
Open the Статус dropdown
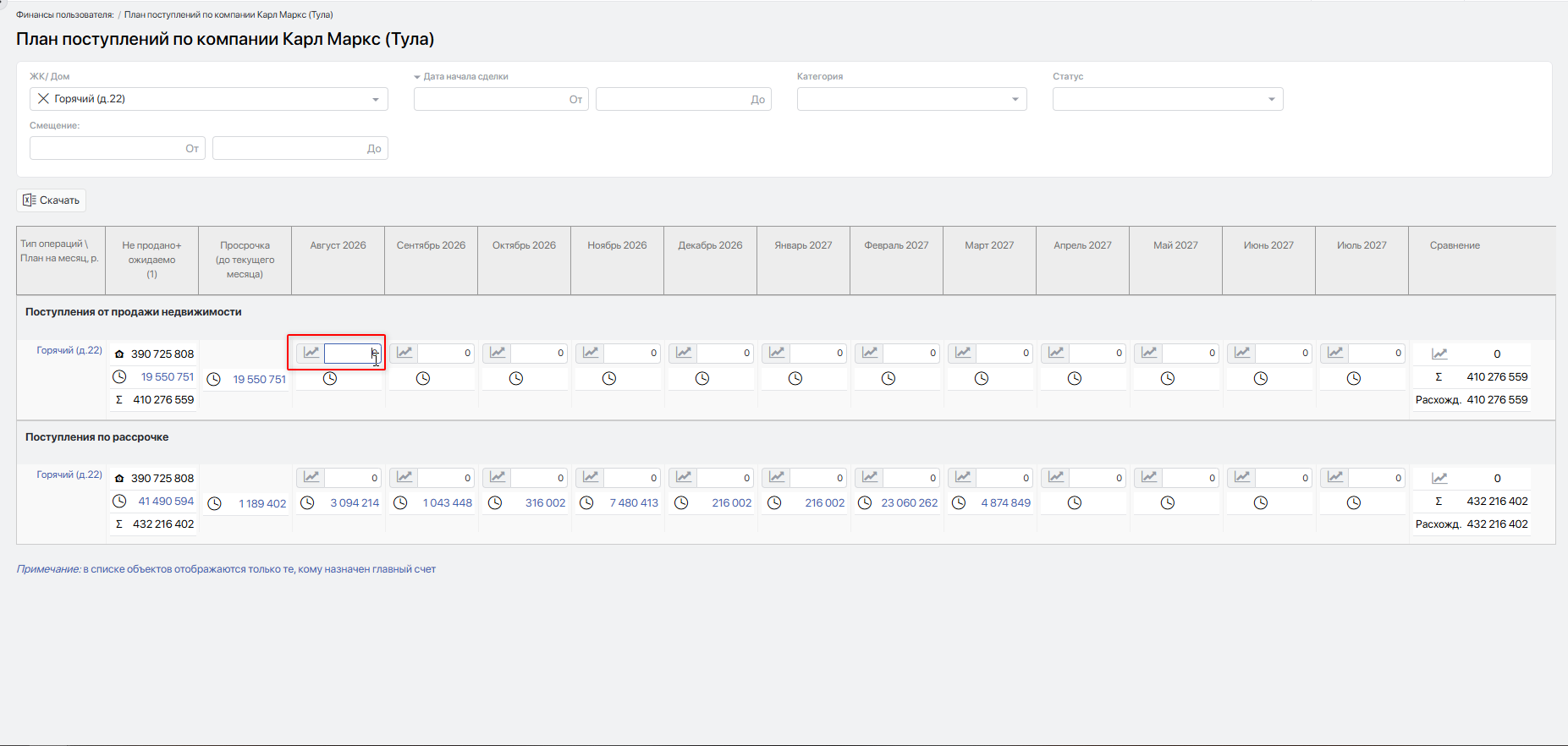click(1168, 99)
